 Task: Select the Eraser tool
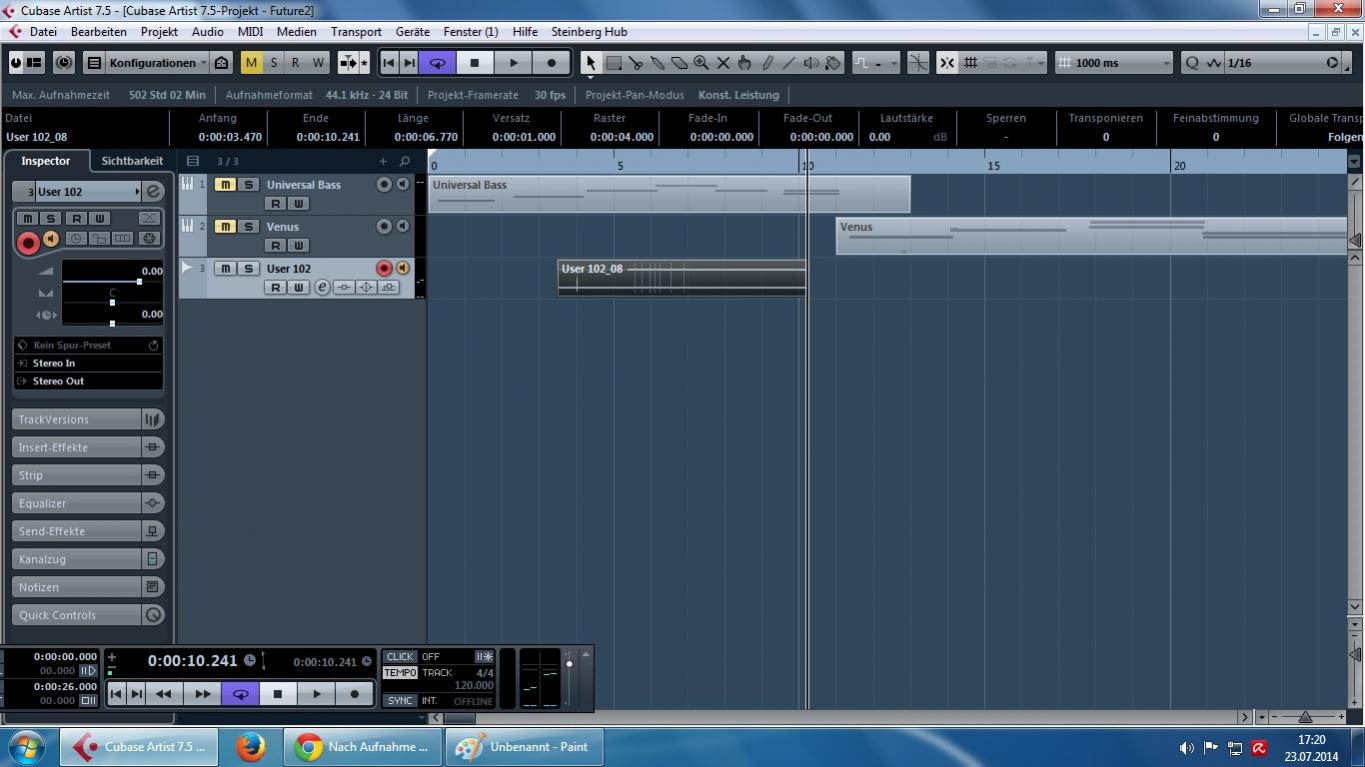pyautogui.click(x=679, y=63)
